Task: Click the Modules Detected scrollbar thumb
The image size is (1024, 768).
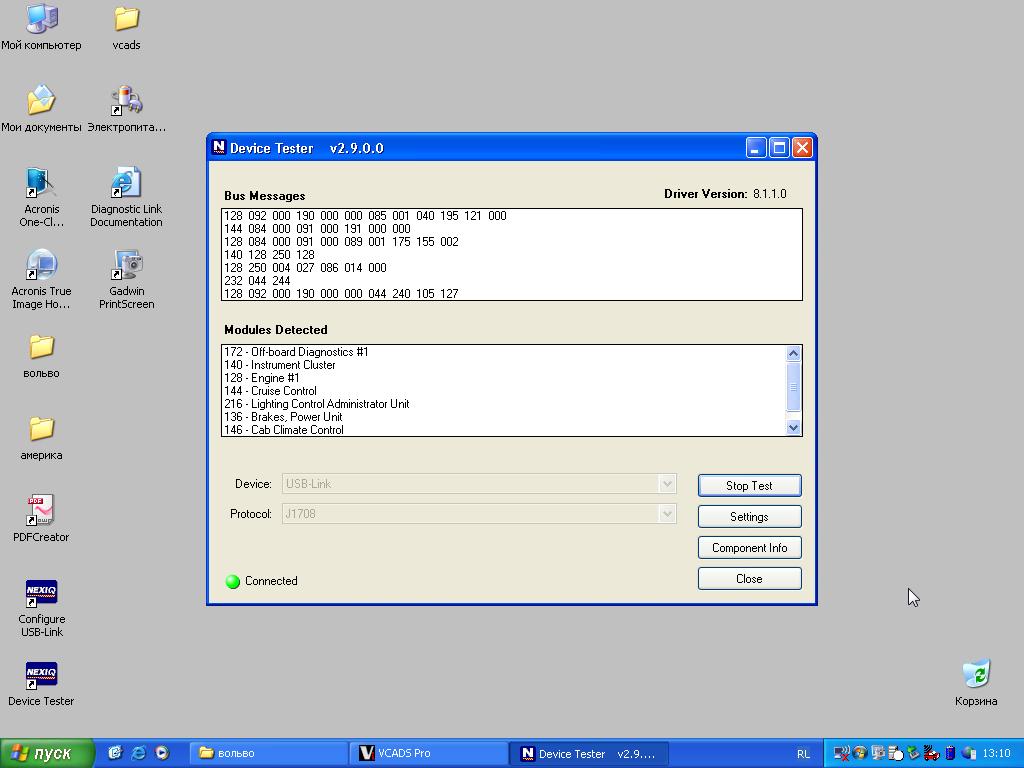Action: coord(793,387)
